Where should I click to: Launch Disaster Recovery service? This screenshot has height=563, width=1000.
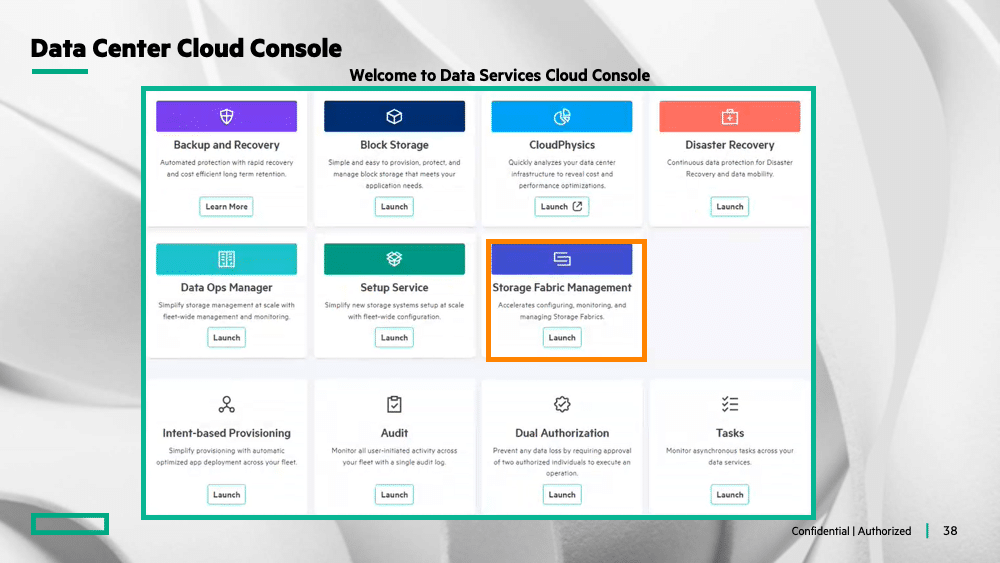point(730,207)
